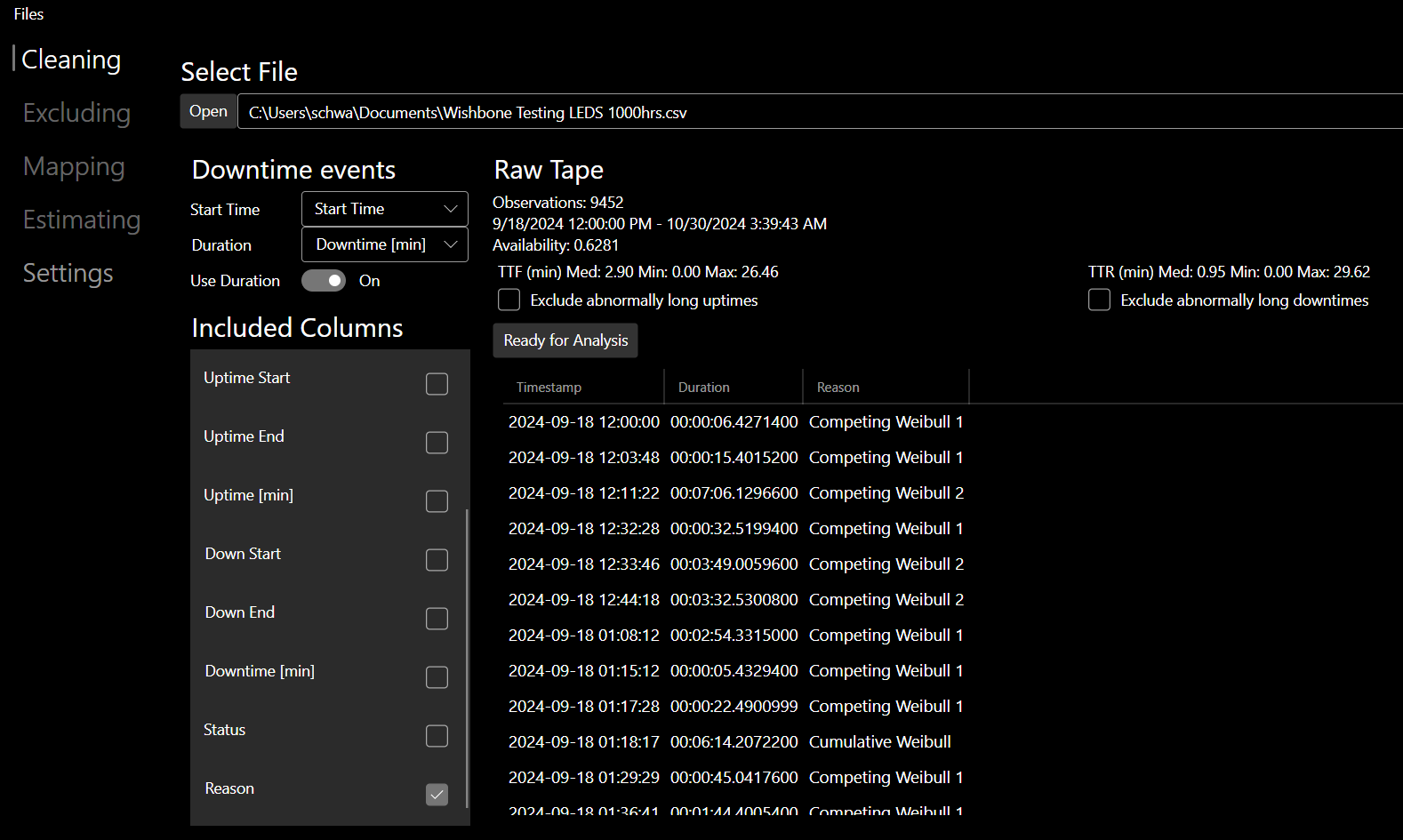The width and height of the screenshot is (1403, 840).
Task: Check Exclude abnormally long downtimes
Action: [x=1099, y=300]
